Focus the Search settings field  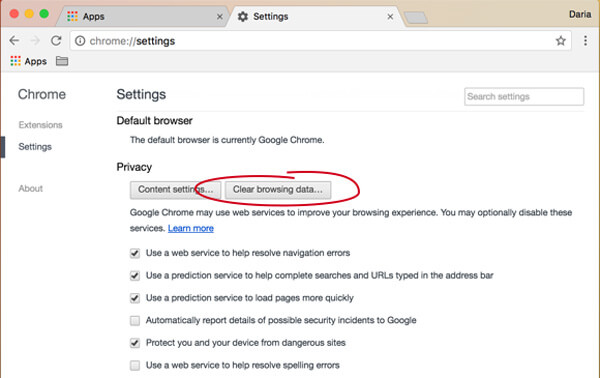524,96
